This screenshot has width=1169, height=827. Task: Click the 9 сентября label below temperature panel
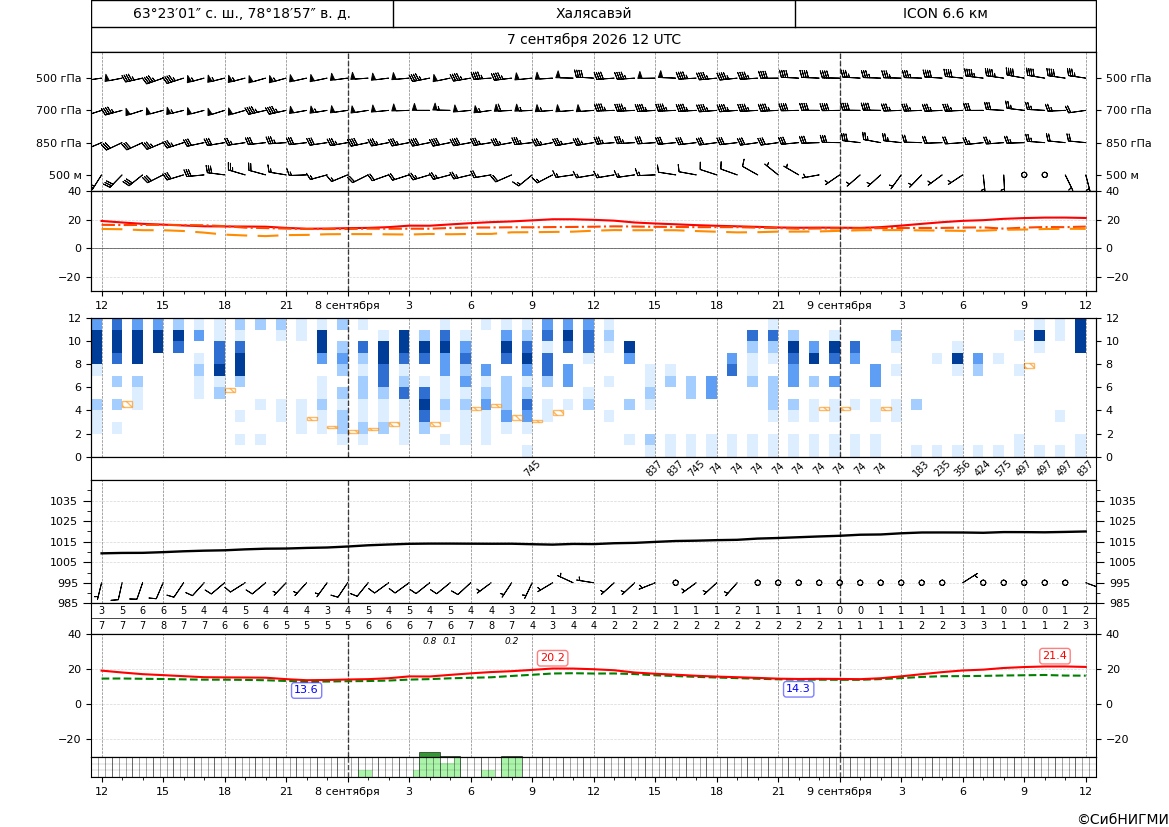coord(839,305)
